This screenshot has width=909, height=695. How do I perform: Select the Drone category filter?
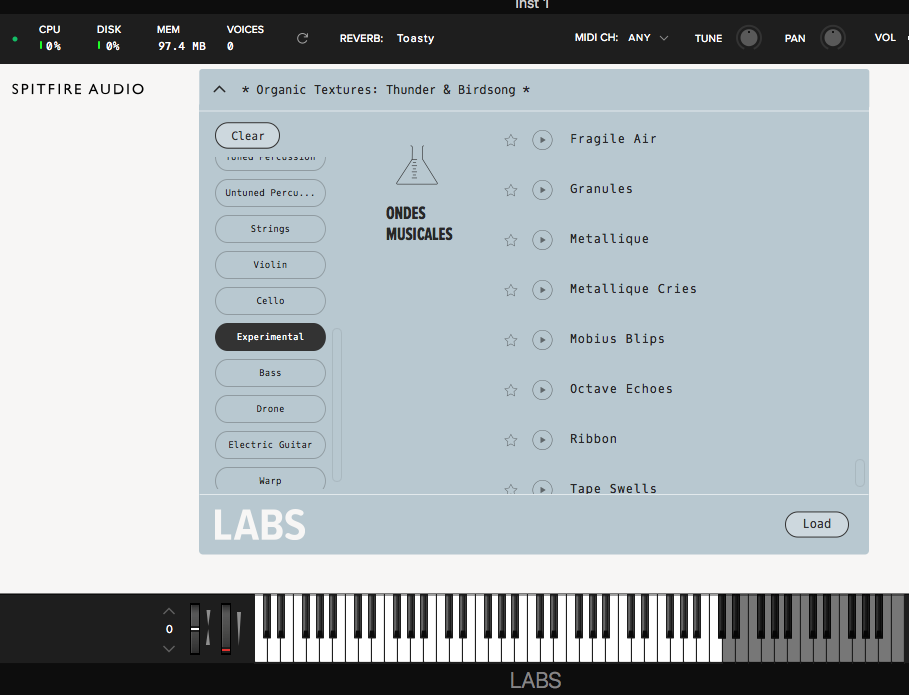[269, 409]
